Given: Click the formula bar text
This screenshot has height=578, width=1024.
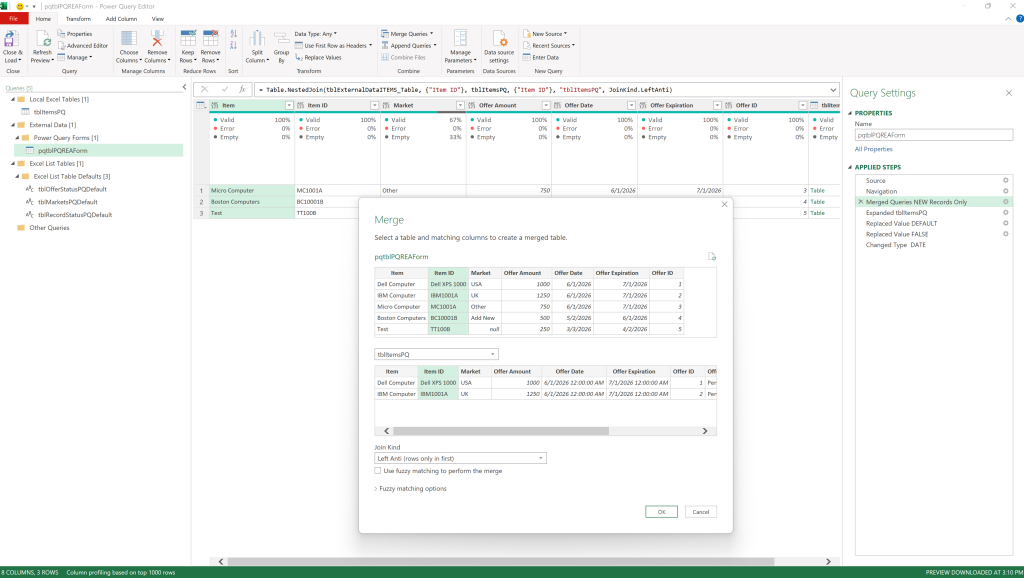Looking at the screenshot, I should pyautogui.click(x=465, y=89).
